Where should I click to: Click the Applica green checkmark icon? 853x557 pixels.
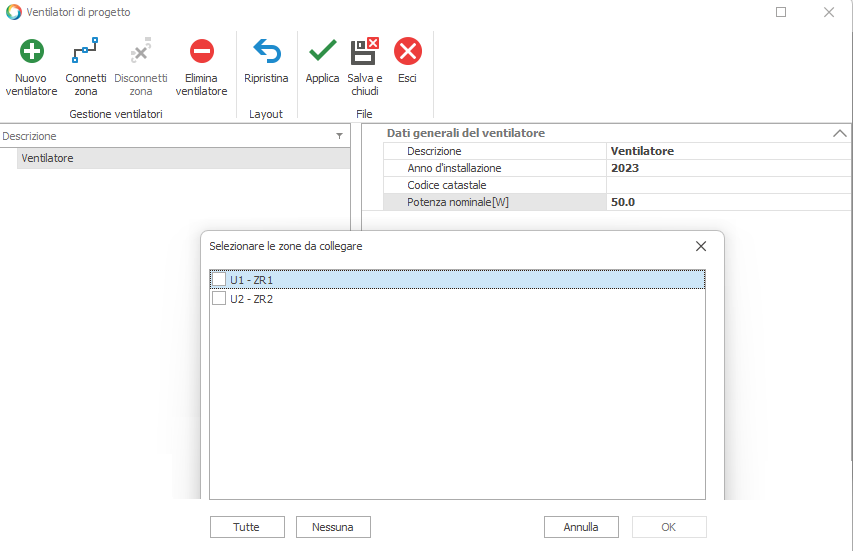[322, 52]
